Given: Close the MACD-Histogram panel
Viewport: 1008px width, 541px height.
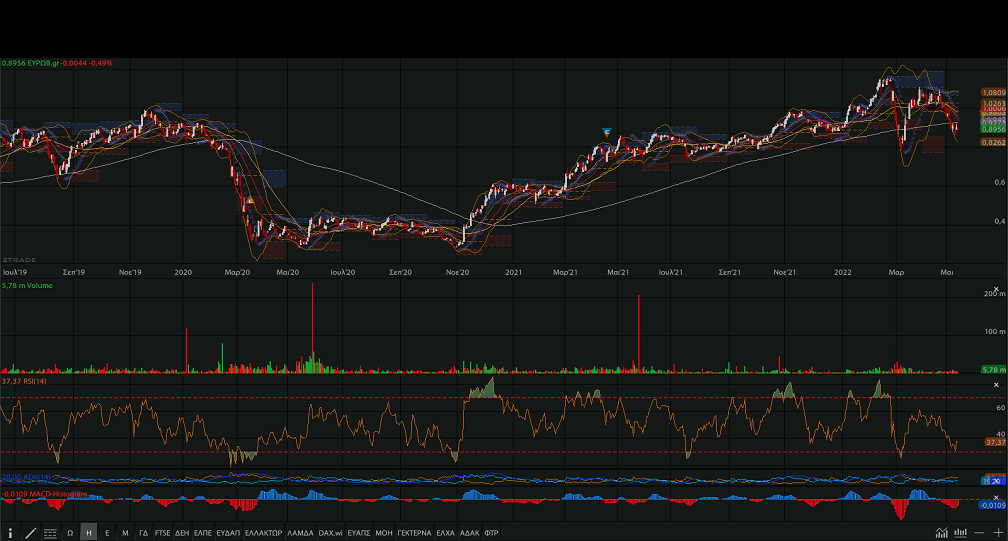Looking at the screenshot, I should coord(996,496).
